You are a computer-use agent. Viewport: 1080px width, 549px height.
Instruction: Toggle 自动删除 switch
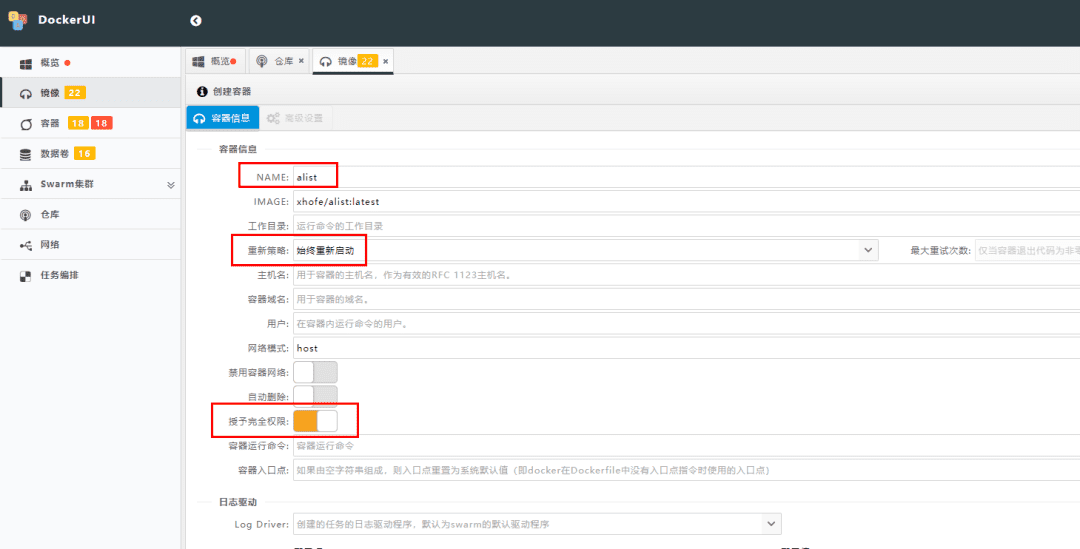coord(315,396)
